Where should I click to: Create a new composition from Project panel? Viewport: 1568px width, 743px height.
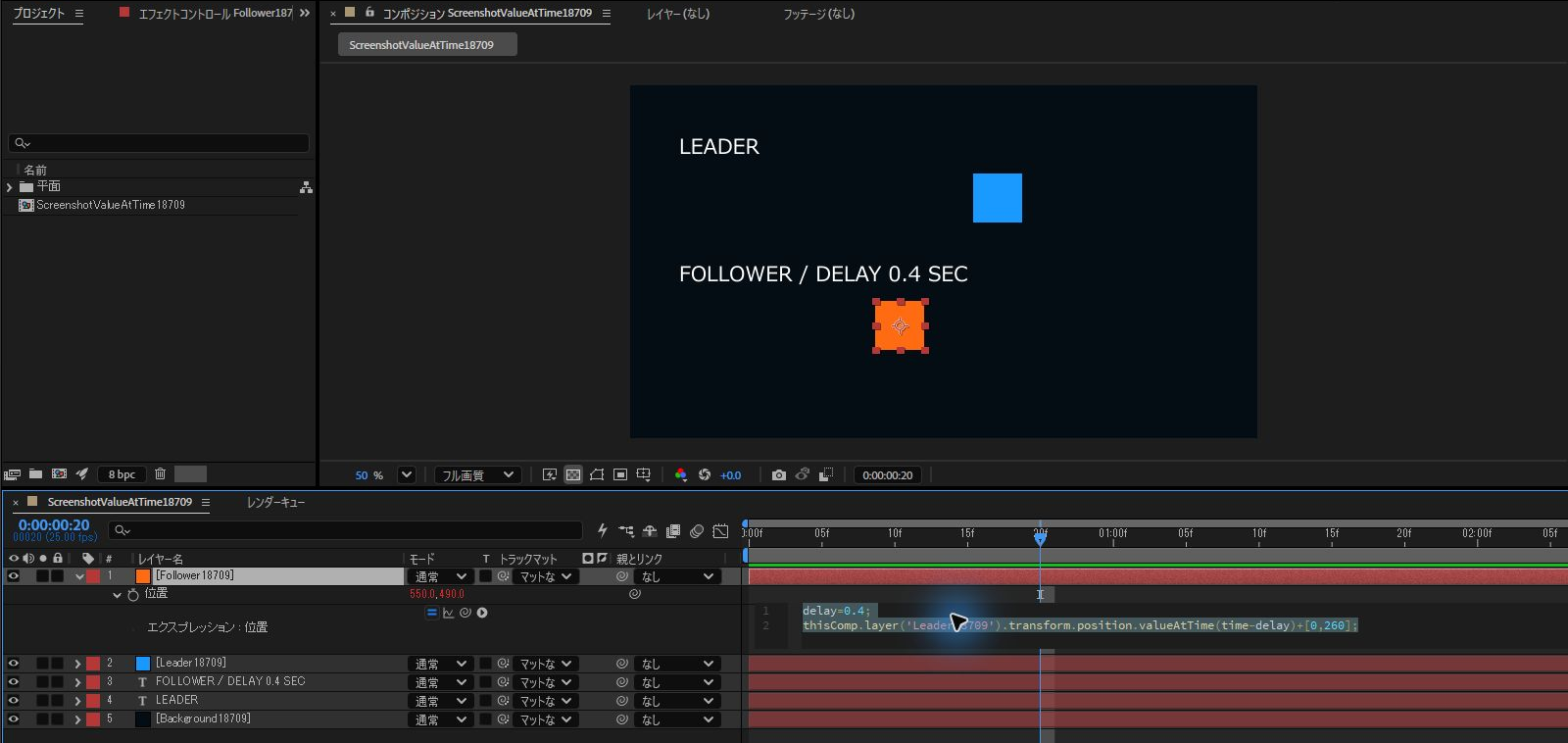click(59, 473)
